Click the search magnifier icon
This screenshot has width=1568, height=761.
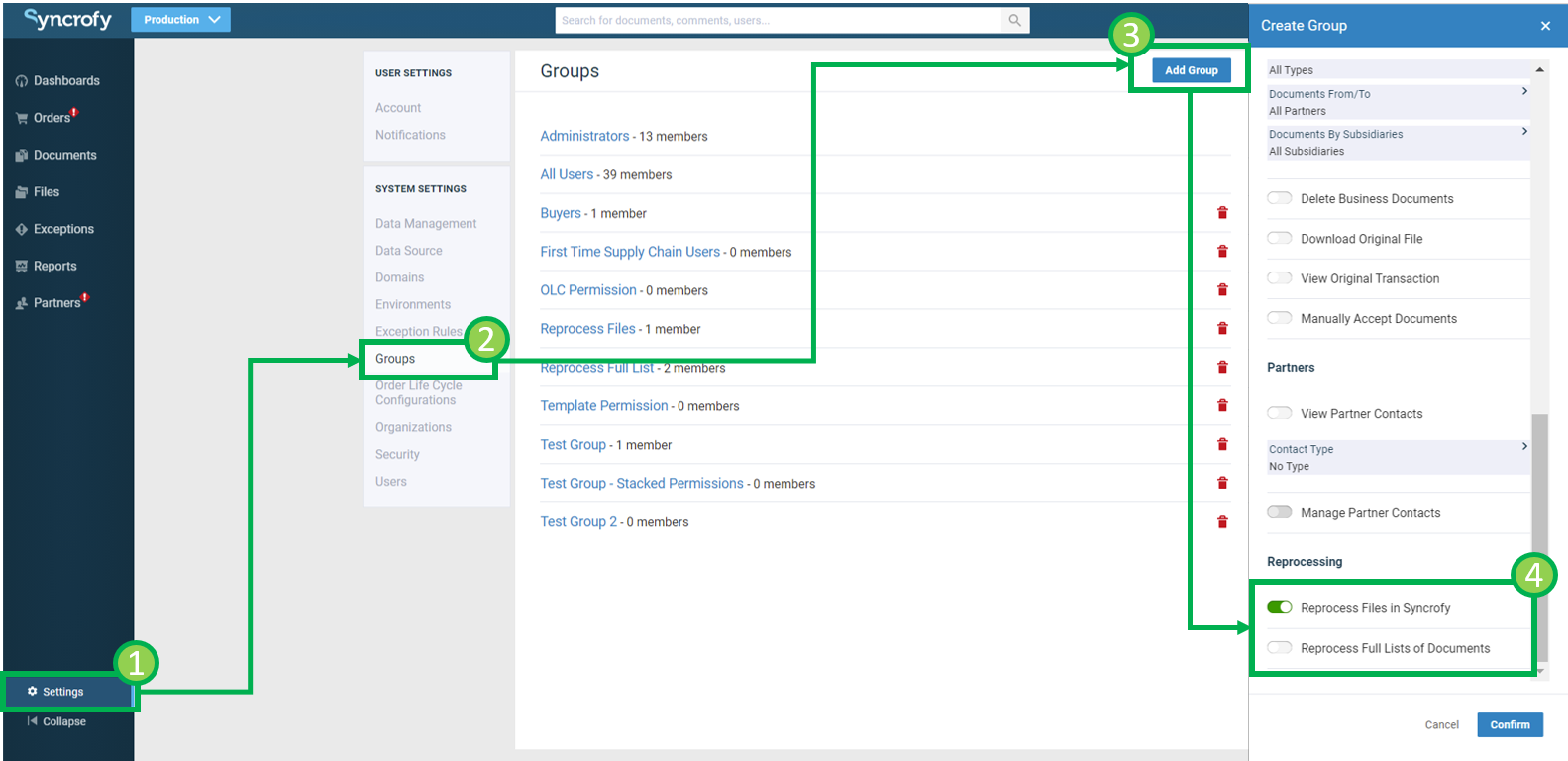click(1014, 20)
